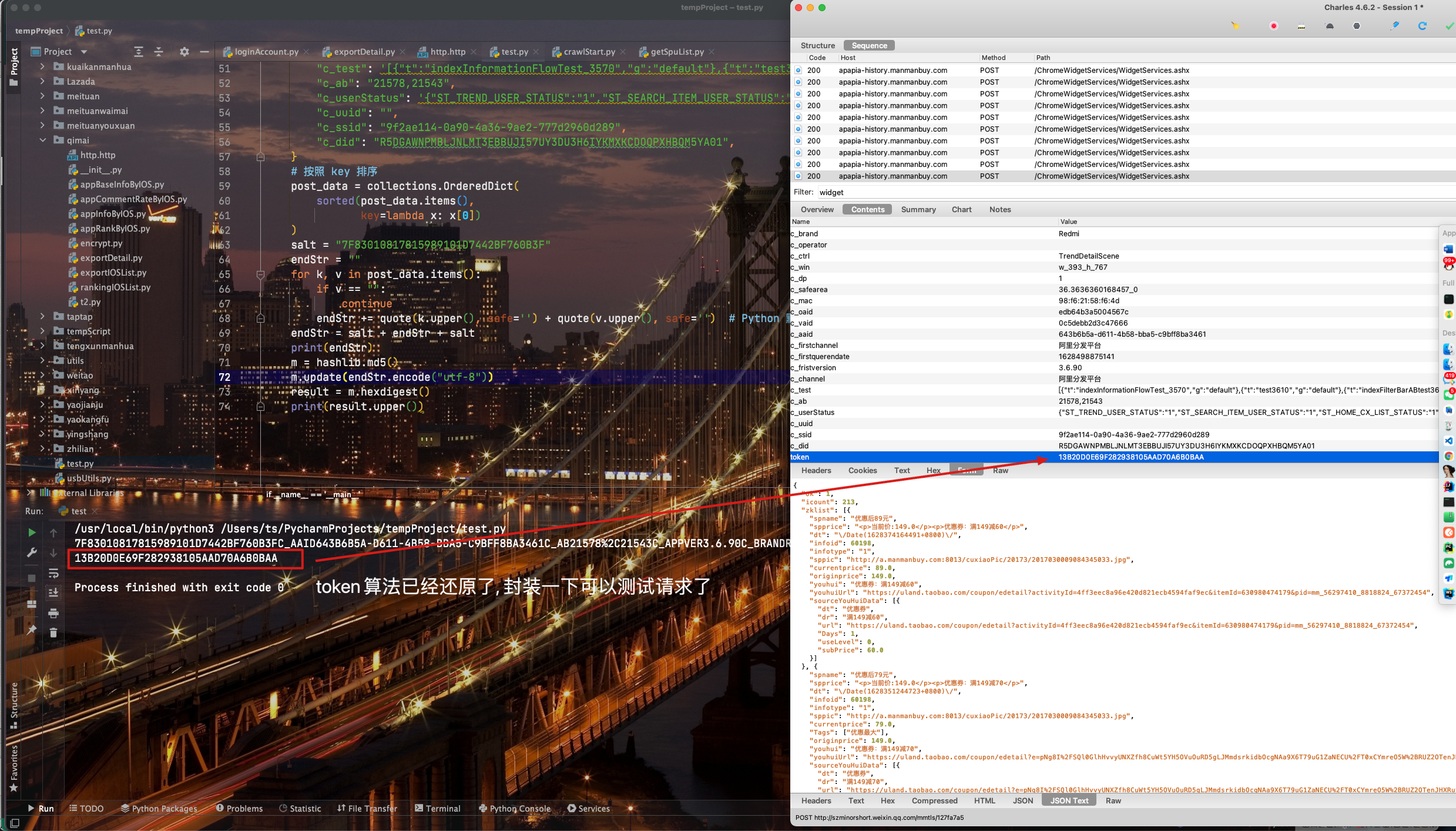Viewport: 1456px width, 831px height.
Task: Click the wrench icon in the Run panel
Action: [x=32, y=552]
